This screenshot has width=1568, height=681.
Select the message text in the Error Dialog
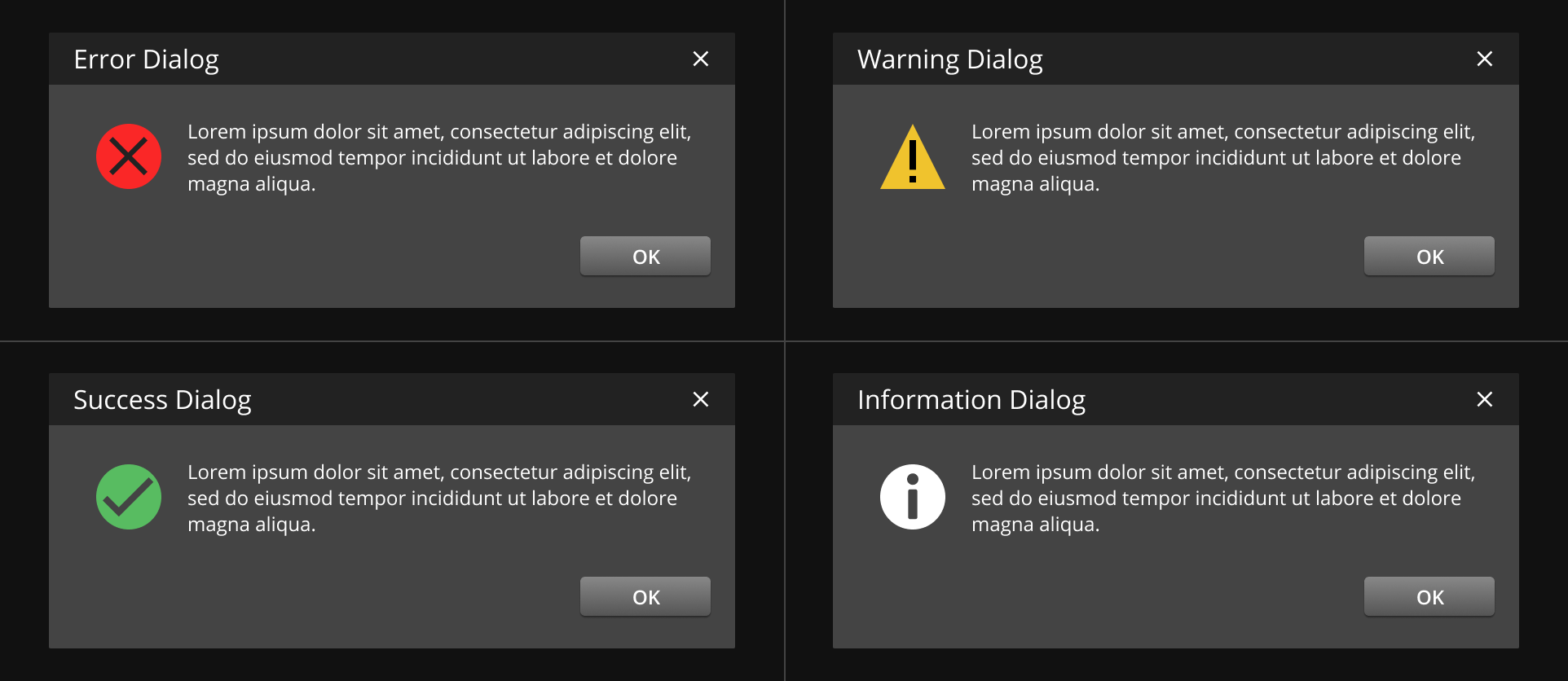point(440,157)
